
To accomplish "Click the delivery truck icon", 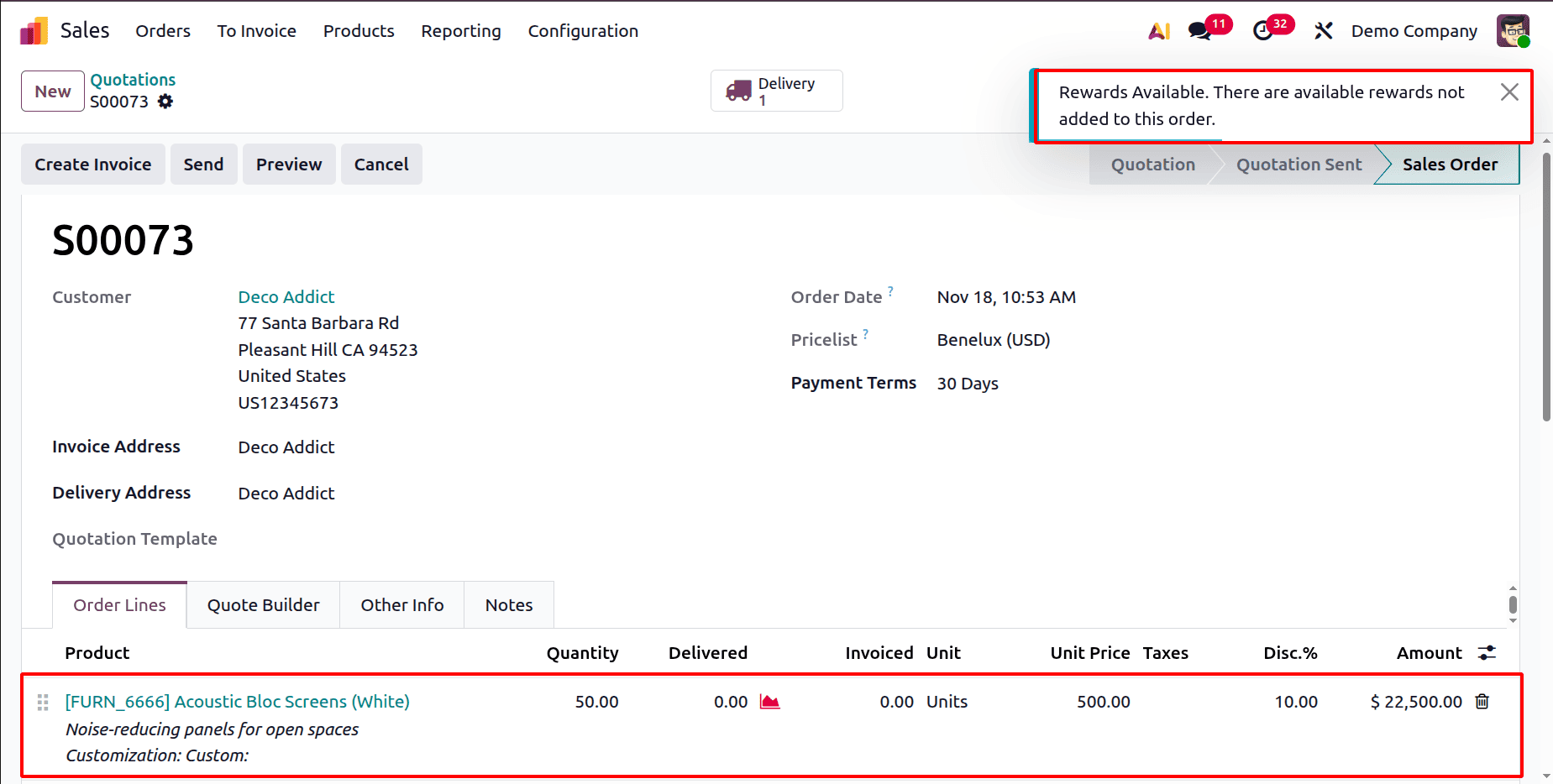I will point(740,89).
